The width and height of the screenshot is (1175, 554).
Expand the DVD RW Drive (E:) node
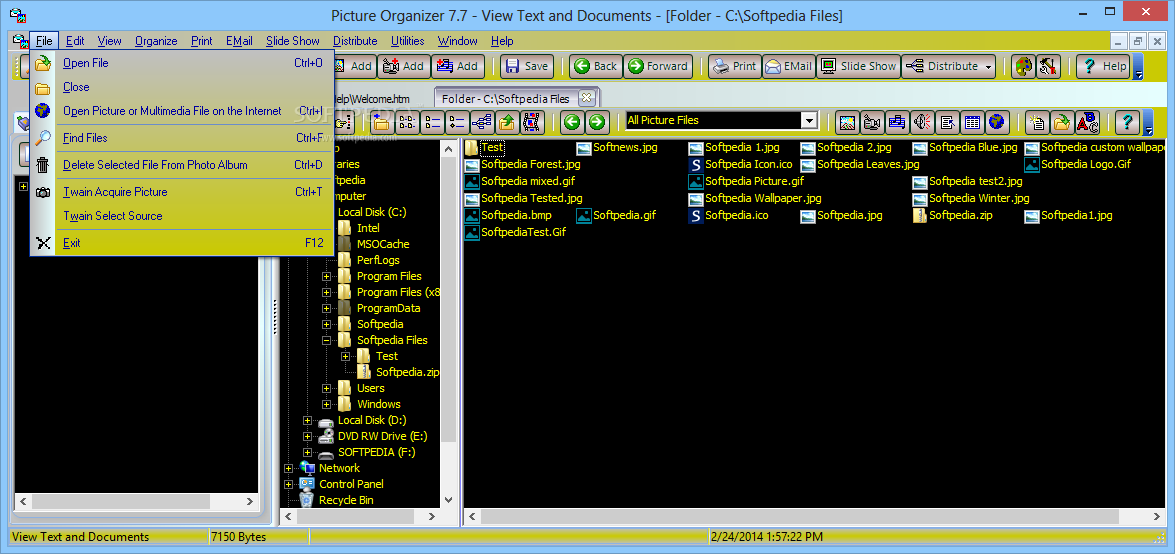point(307,436)
